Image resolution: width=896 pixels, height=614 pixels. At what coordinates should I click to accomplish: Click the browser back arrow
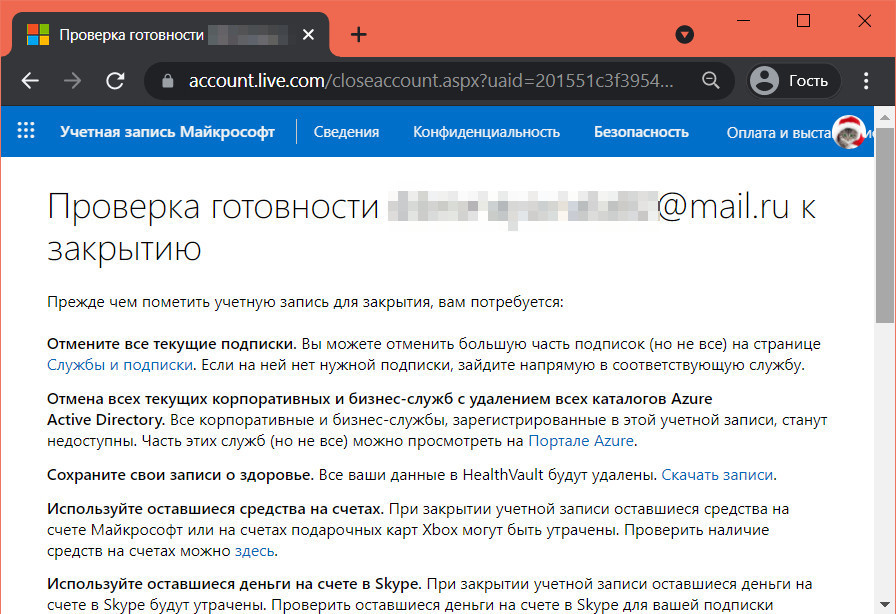pos(30,81)
